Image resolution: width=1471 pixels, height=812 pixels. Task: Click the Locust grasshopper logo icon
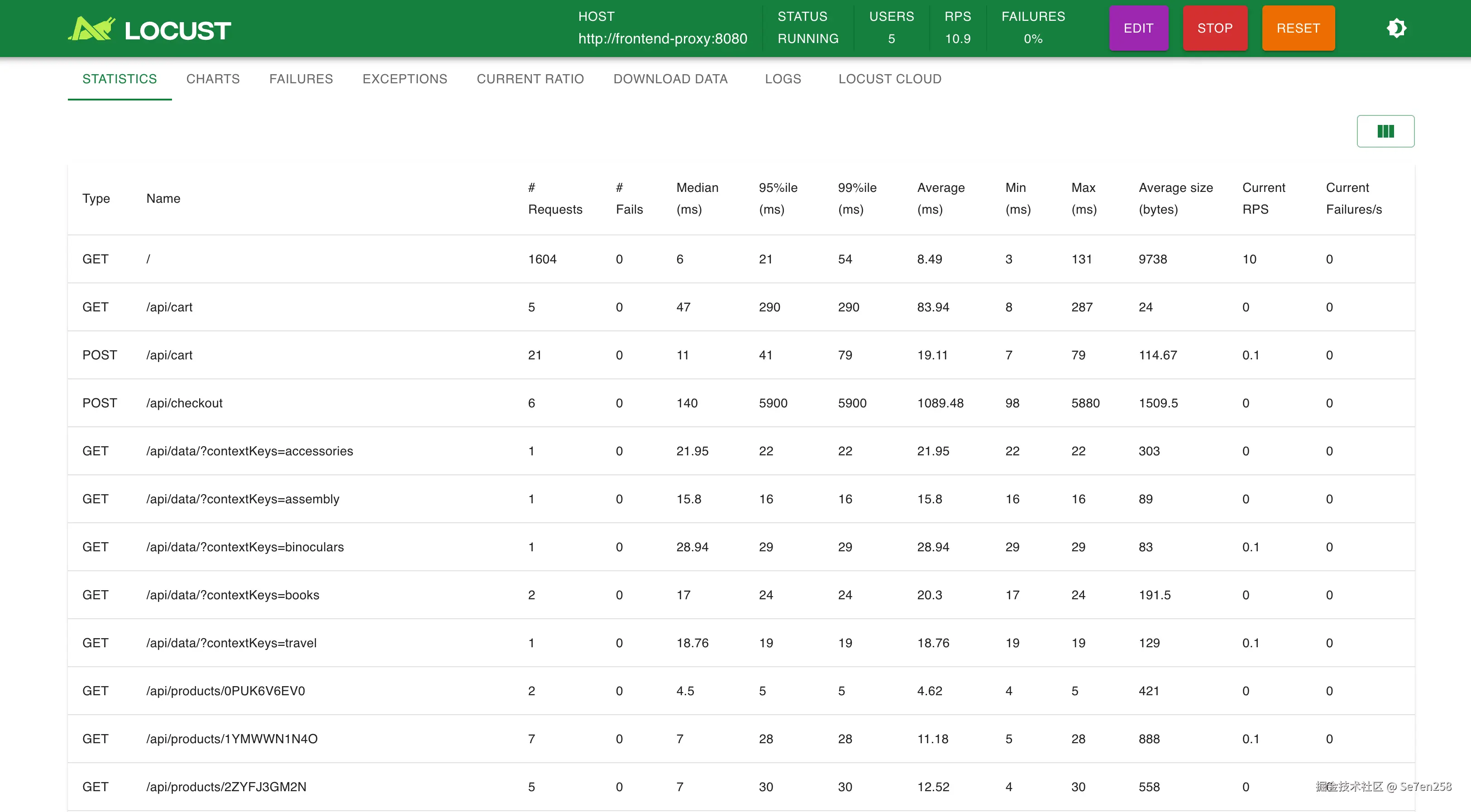[91, 29]
